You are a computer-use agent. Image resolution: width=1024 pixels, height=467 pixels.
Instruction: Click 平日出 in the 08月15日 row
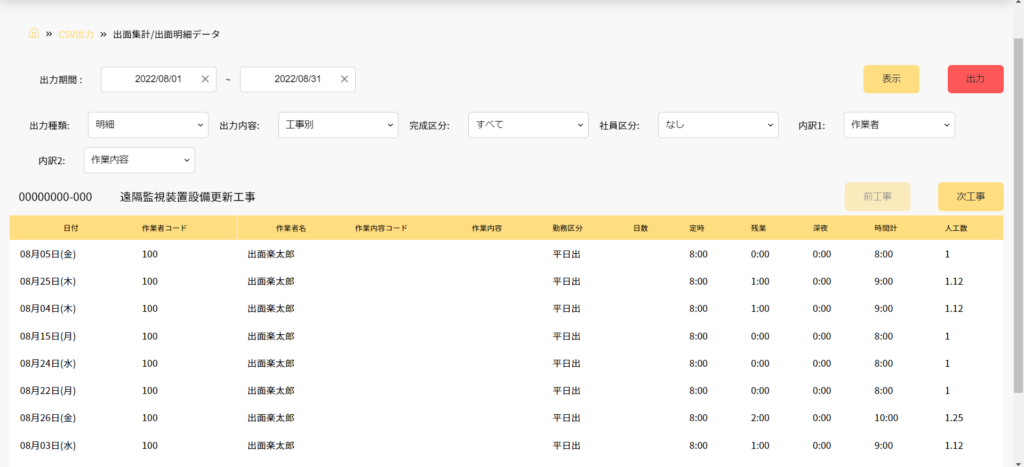(x=566, y=336)
